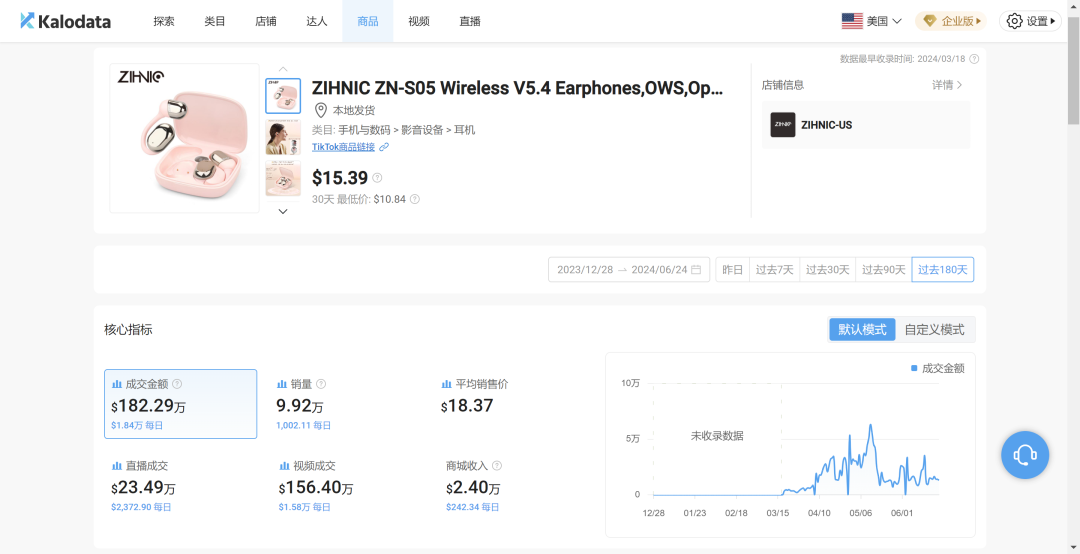Open store 详情 chevron link
Viewport: 1080px width, 554px height.
click(x=948, y=85)
